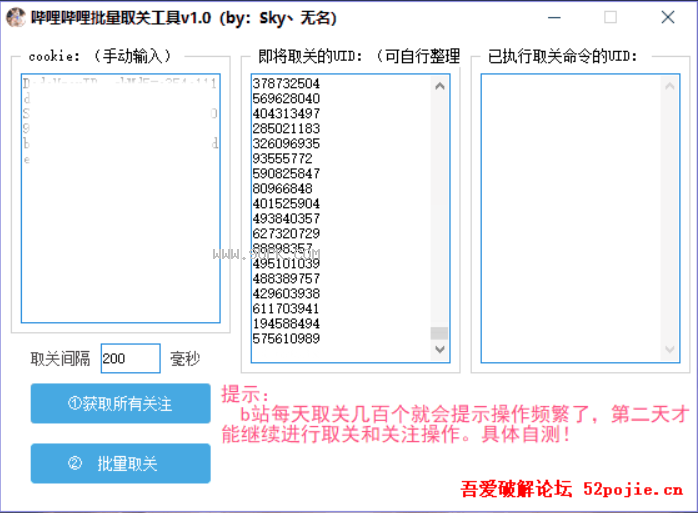Click down arrow of executed UID list scrollbar
The height and width of the screenshot is (513, 698).
click(x=670, y=349)
